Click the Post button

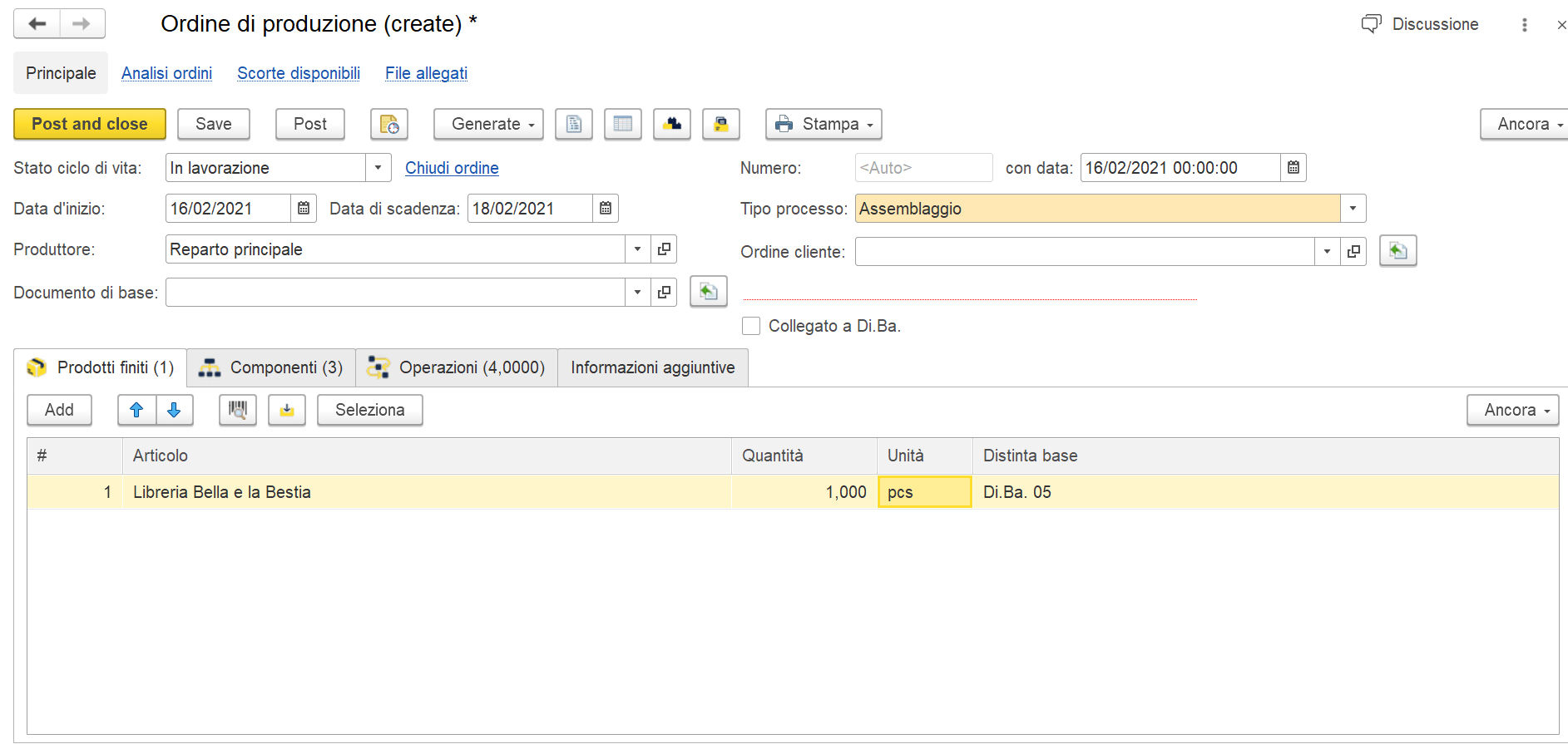[310, 124]
